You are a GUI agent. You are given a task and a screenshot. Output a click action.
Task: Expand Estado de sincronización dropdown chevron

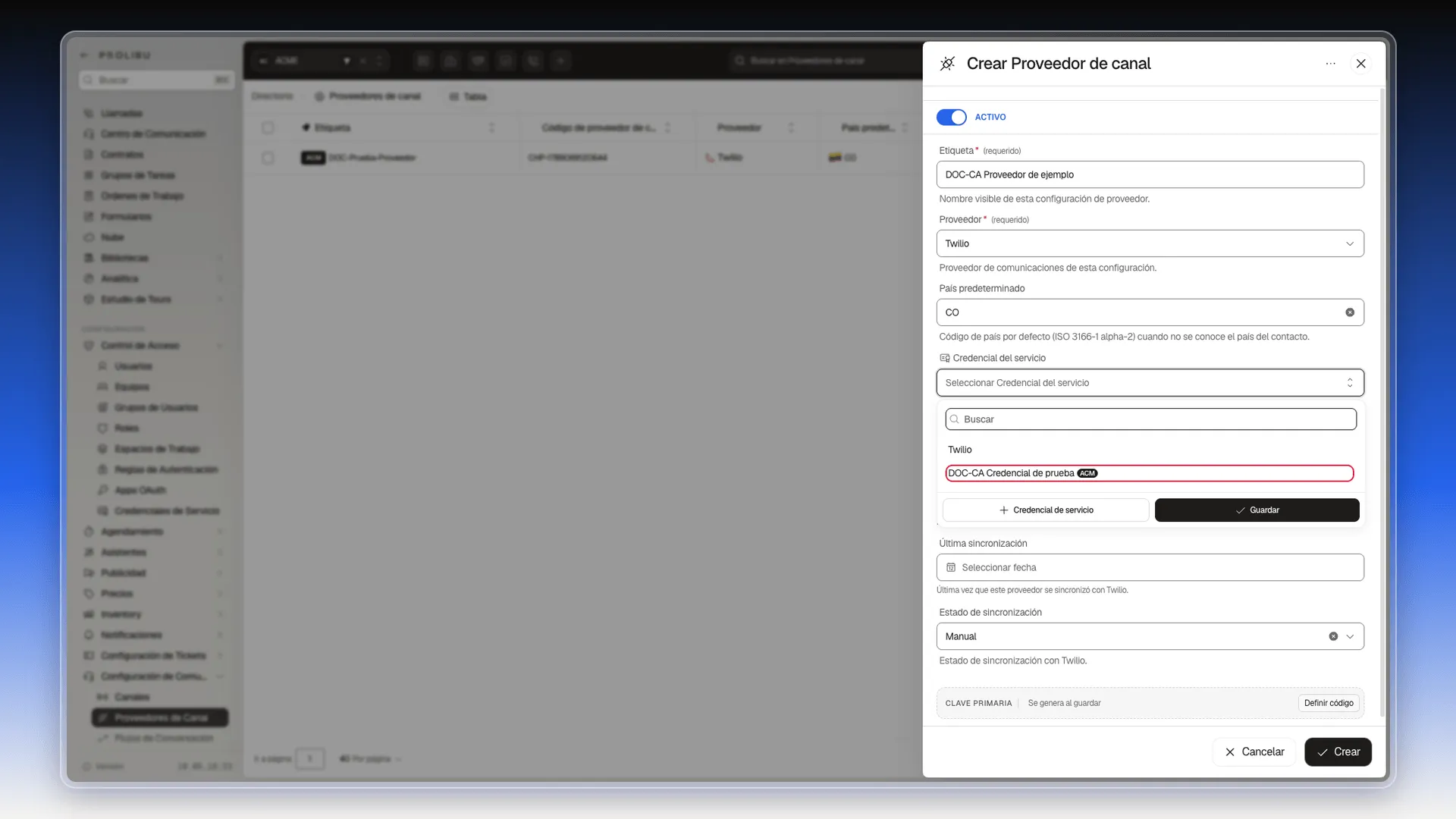1350,636
